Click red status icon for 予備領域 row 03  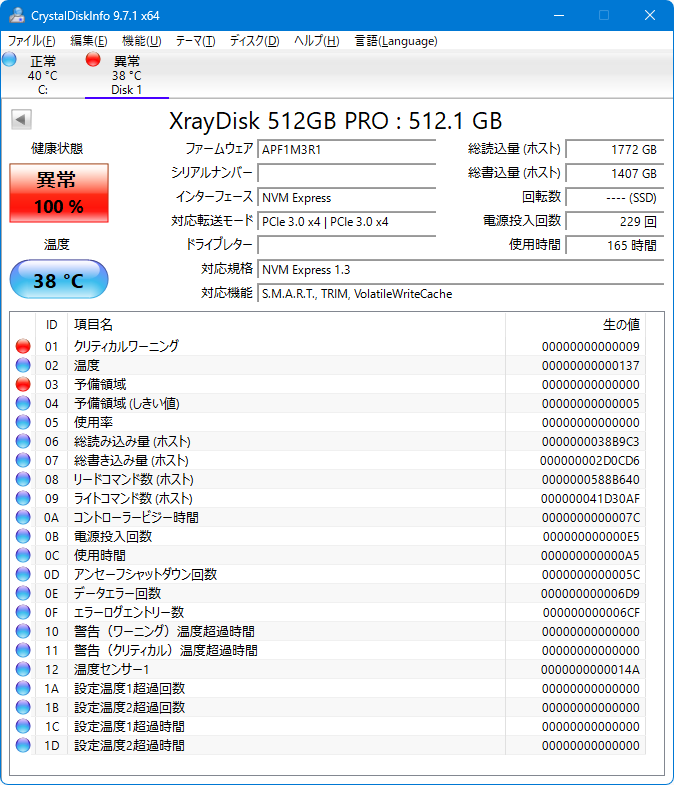(x=23, y=384)
